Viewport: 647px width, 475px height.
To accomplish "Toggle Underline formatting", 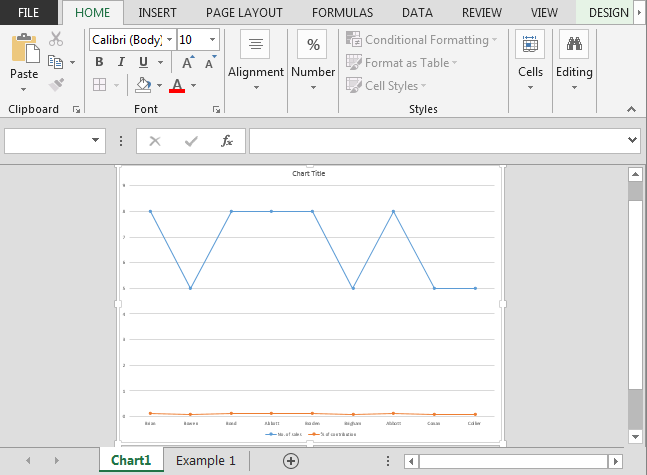I will coord(143,62).
